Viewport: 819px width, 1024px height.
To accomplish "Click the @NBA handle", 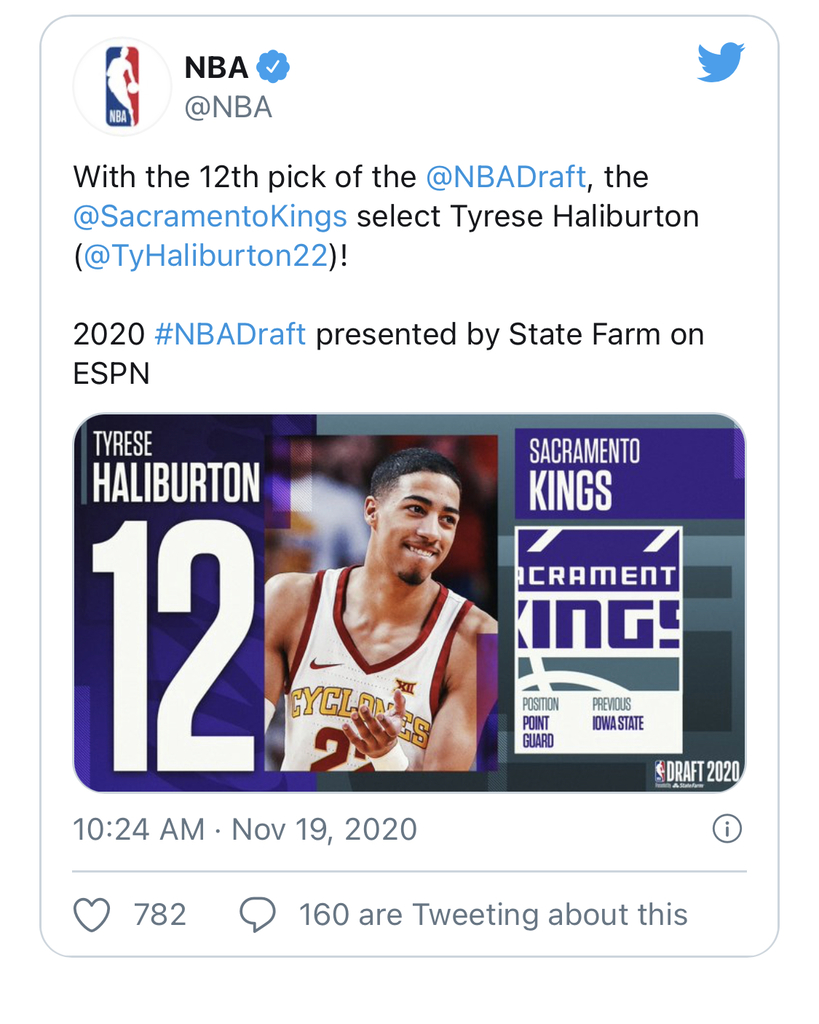I will tap(228, 108).
